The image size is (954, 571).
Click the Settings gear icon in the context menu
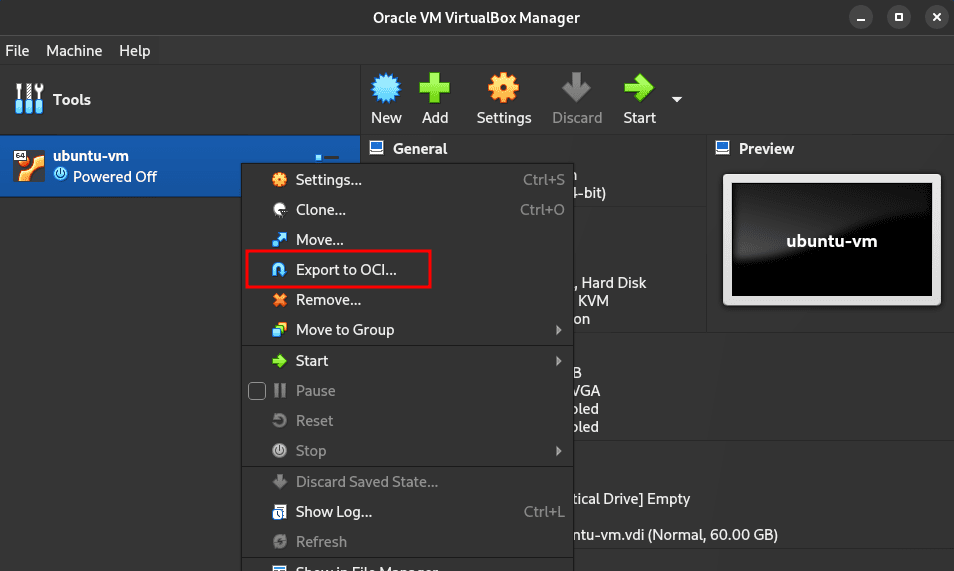coord(279,180)
